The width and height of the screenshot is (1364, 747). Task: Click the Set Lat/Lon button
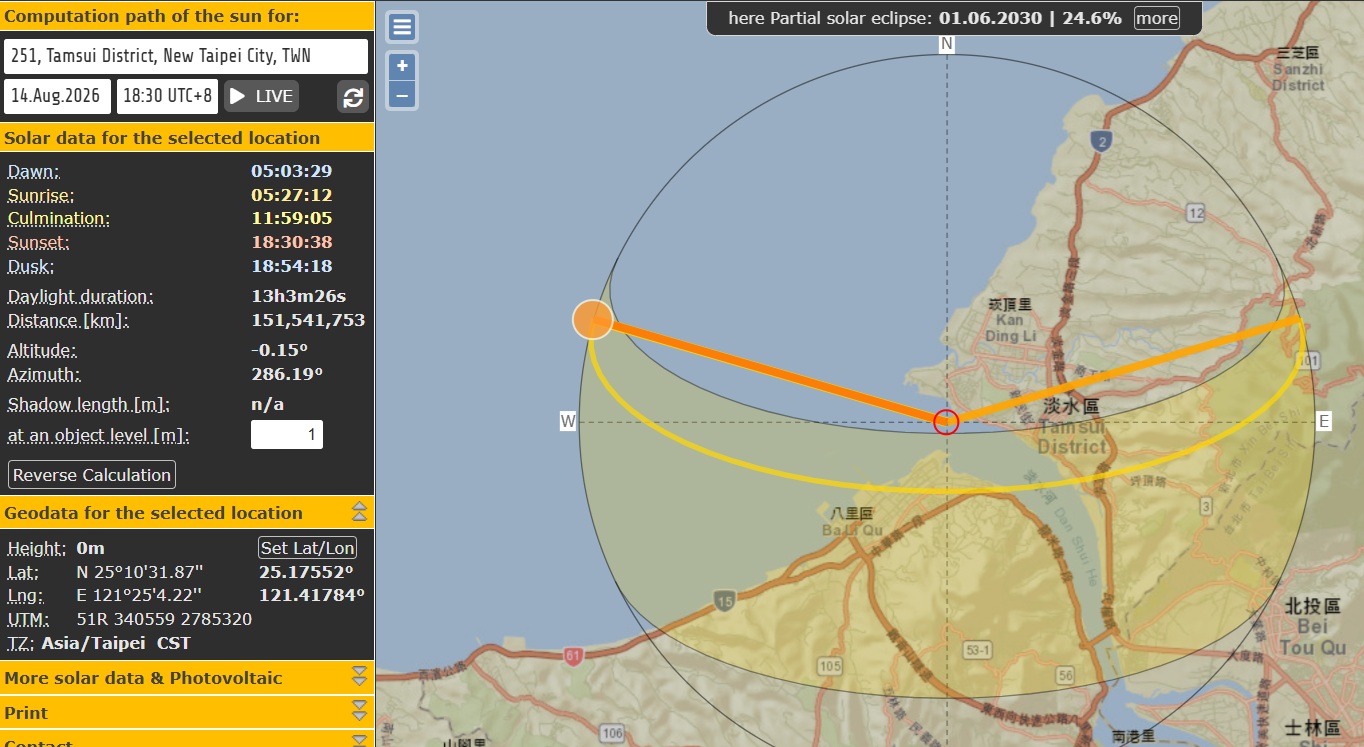(307, 548)
